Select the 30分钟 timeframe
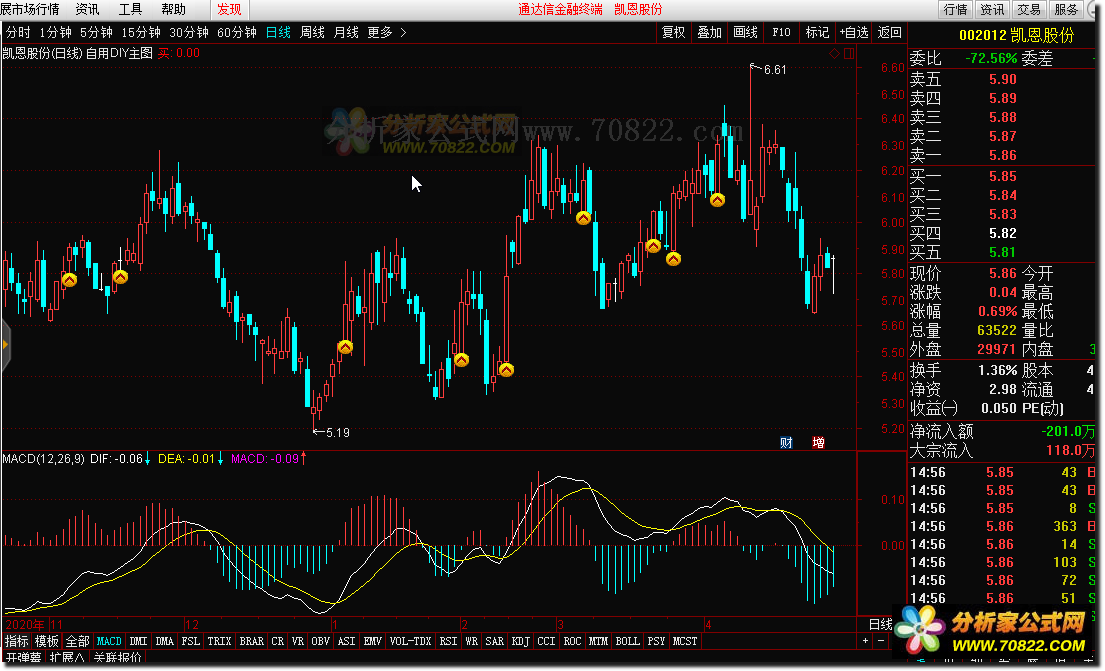This screenshot has height=671, width=1105. (x=189, y=32)
